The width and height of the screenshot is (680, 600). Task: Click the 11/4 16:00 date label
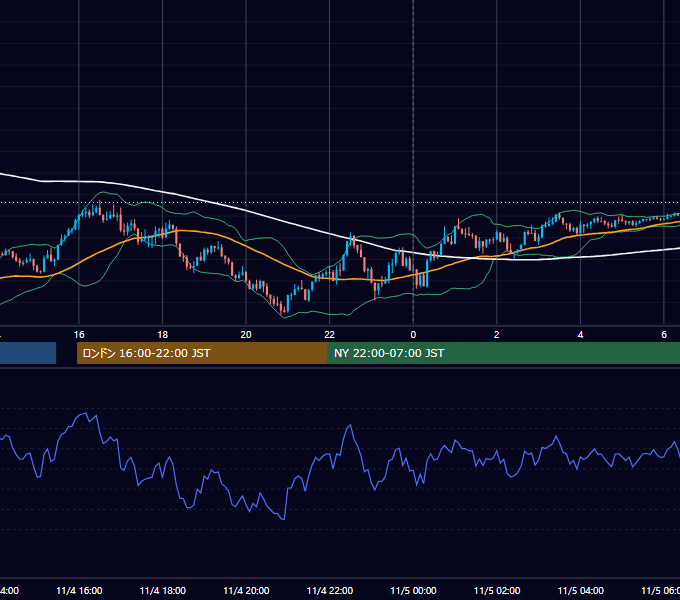79,591
